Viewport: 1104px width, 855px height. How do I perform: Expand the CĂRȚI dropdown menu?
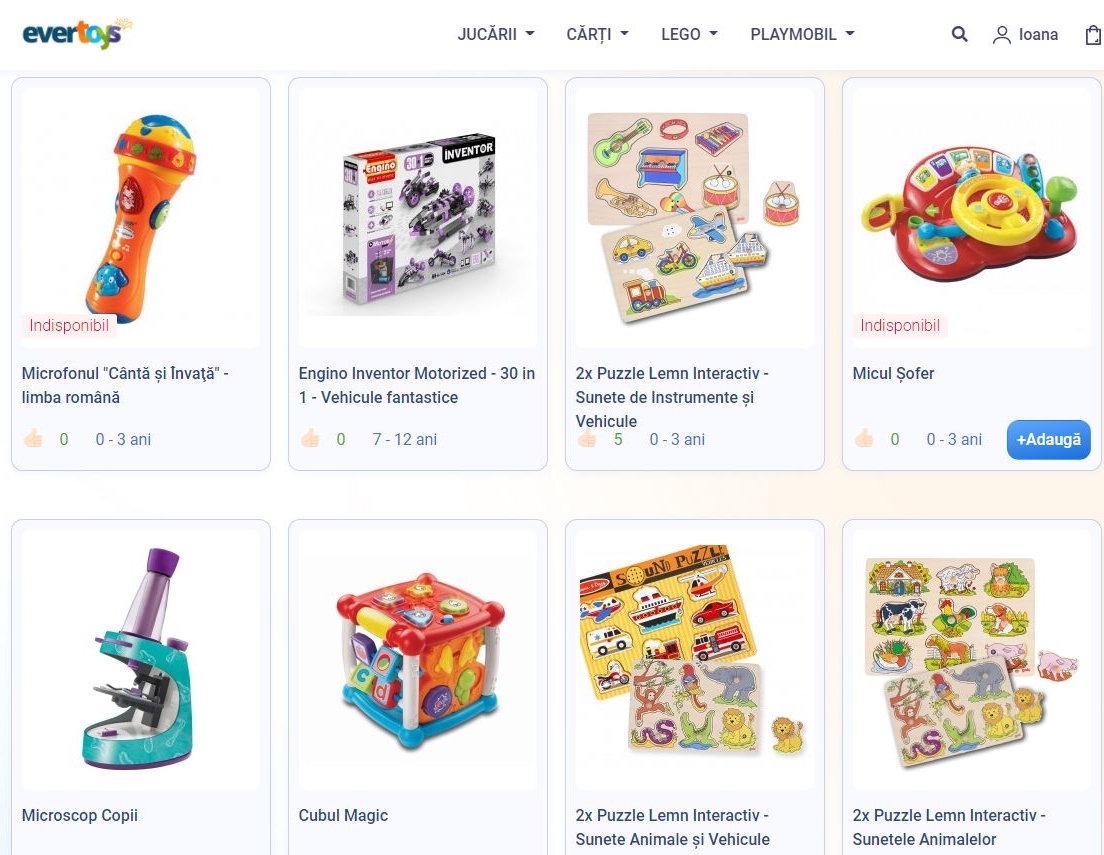pyautogui.click(x=597, y=35)
